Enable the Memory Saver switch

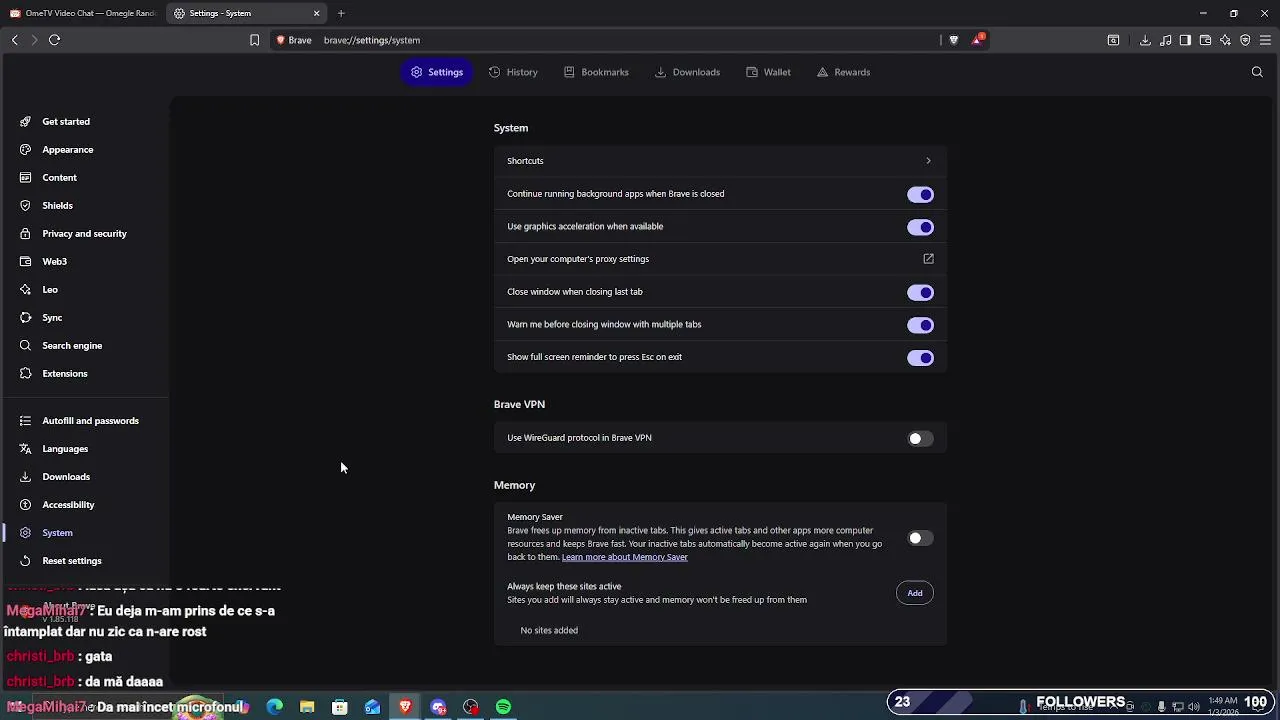(920, 538)
